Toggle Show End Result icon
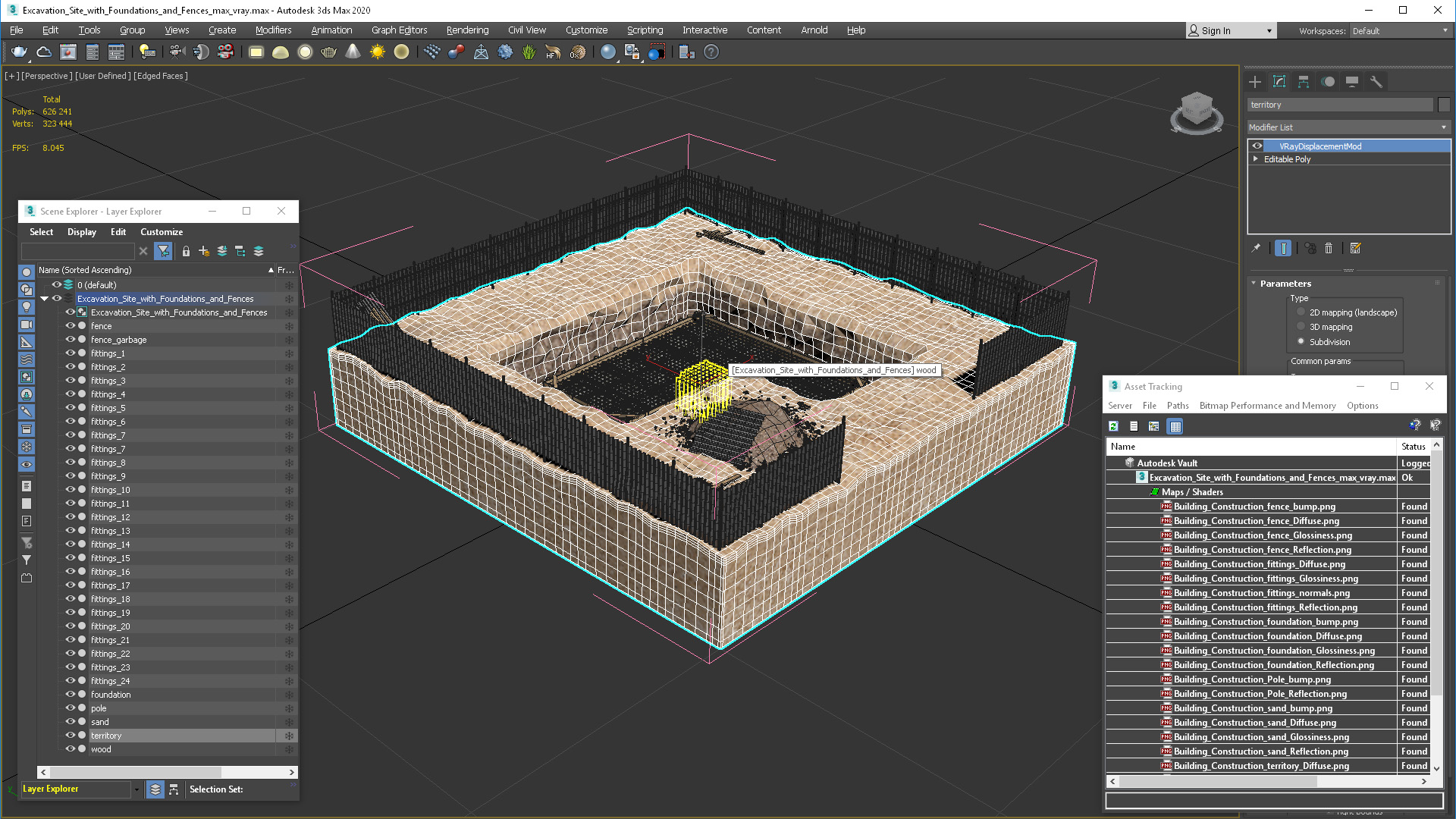This screenshot has width=1456, height=819. [1283, 248]
